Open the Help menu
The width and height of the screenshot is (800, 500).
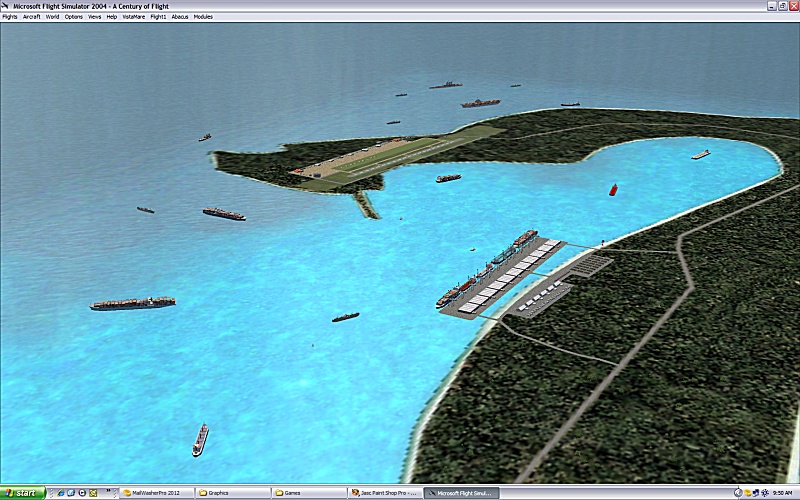112,17
